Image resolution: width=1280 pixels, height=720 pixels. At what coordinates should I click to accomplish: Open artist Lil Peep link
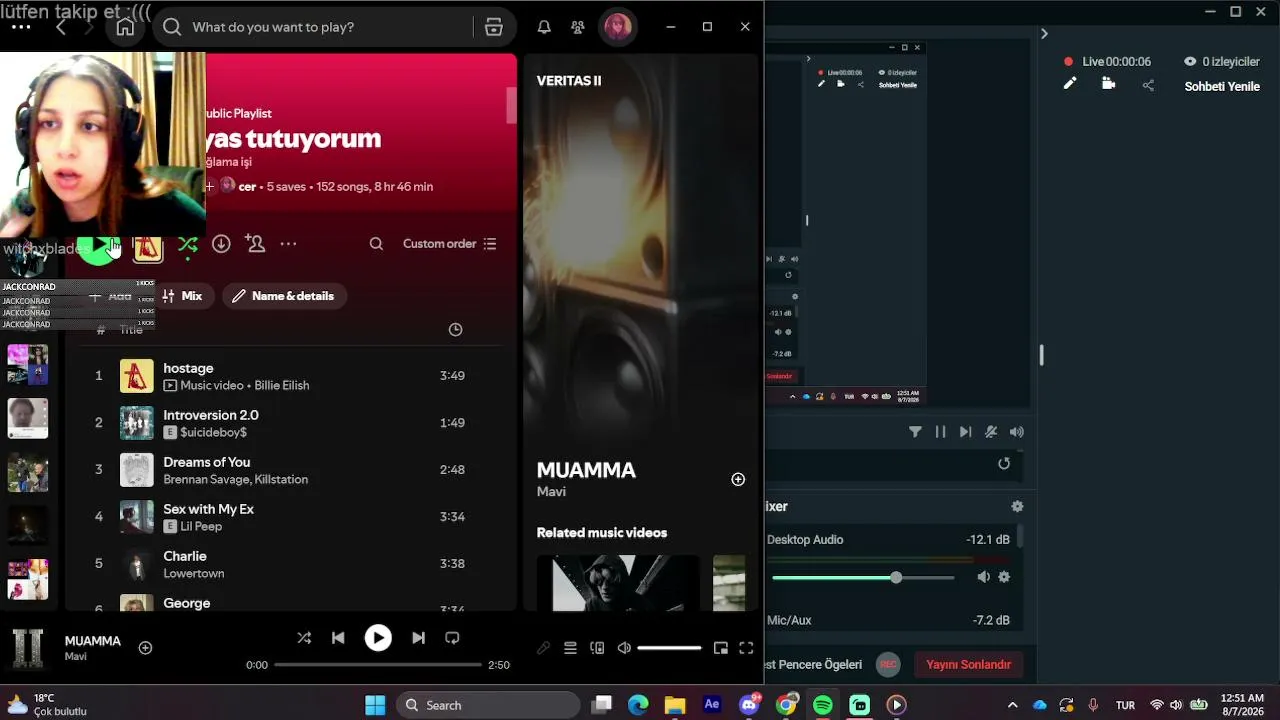(201, 527)
